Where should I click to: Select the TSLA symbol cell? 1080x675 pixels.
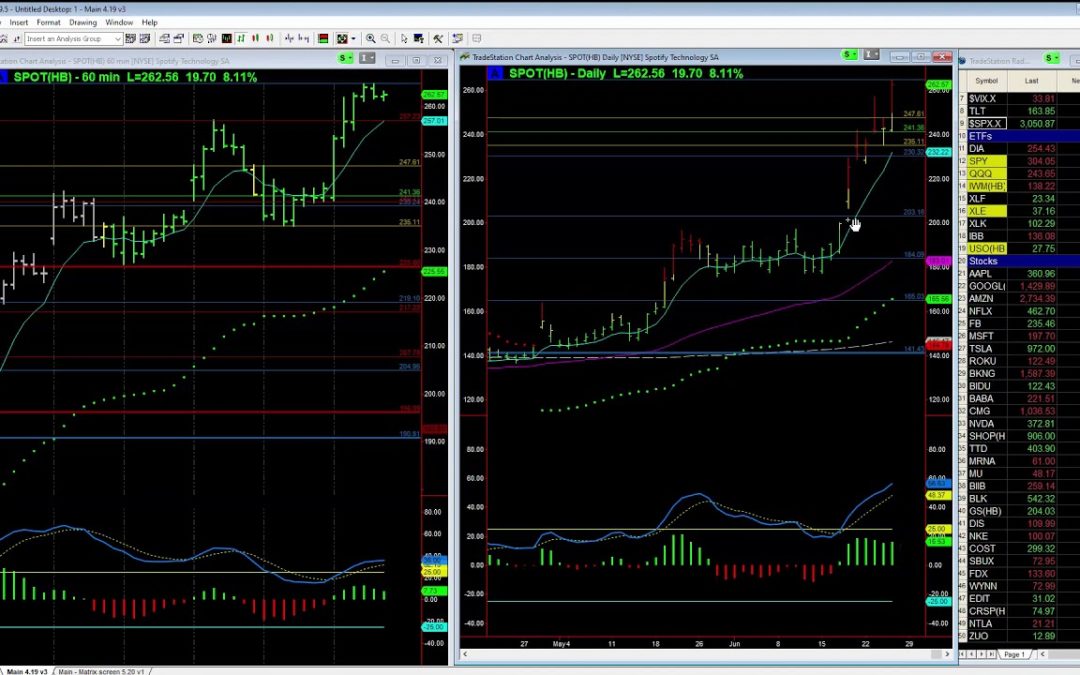(987, 349)
